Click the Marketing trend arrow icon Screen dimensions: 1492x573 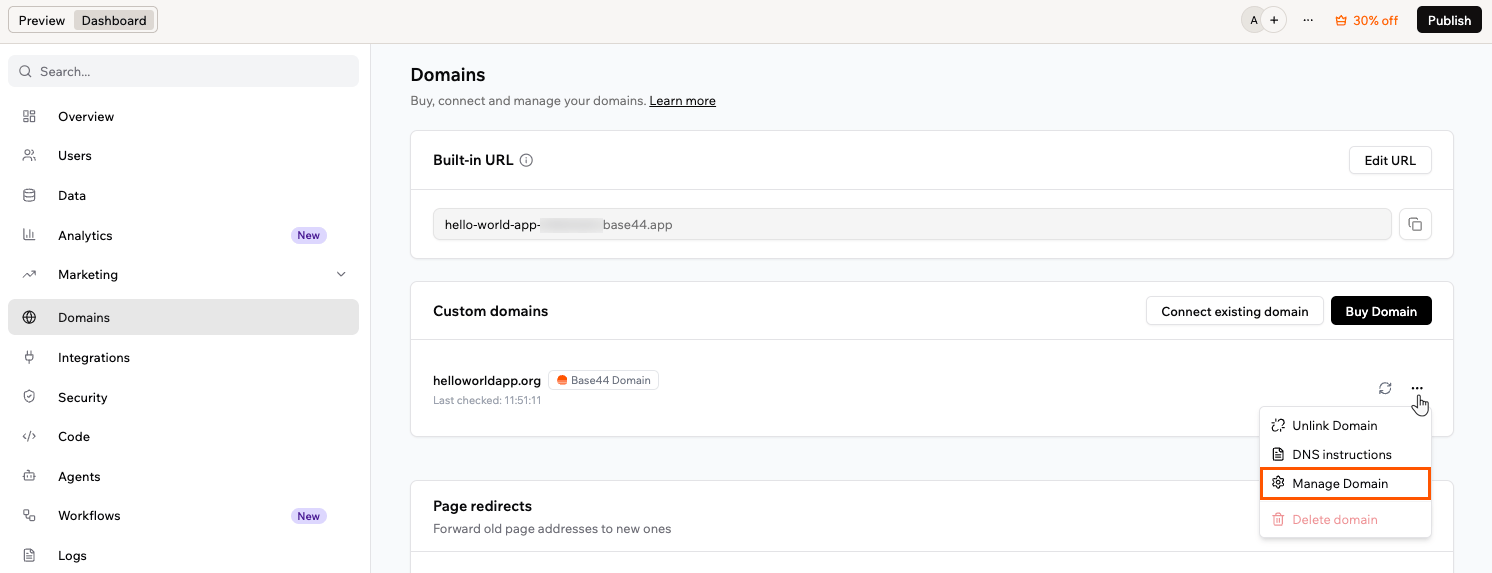coord(29,274)
